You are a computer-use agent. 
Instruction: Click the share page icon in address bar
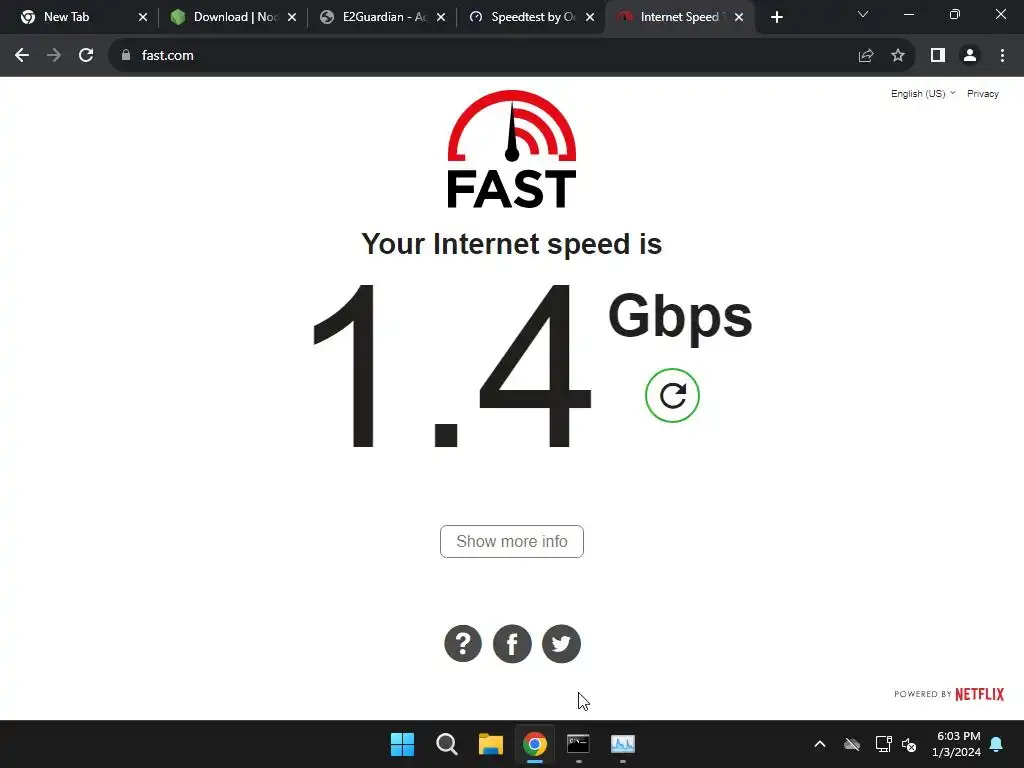(866, 56)
